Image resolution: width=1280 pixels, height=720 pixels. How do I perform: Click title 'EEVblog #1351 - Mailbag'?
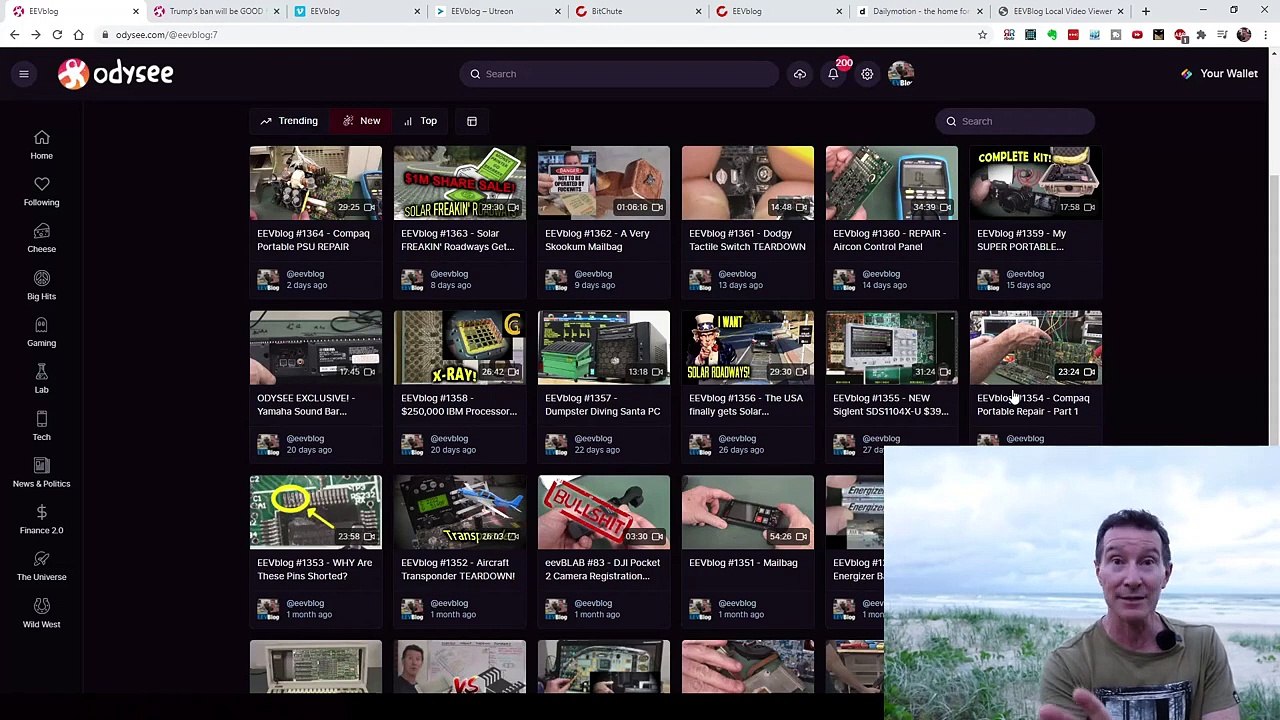pos(743,563)
